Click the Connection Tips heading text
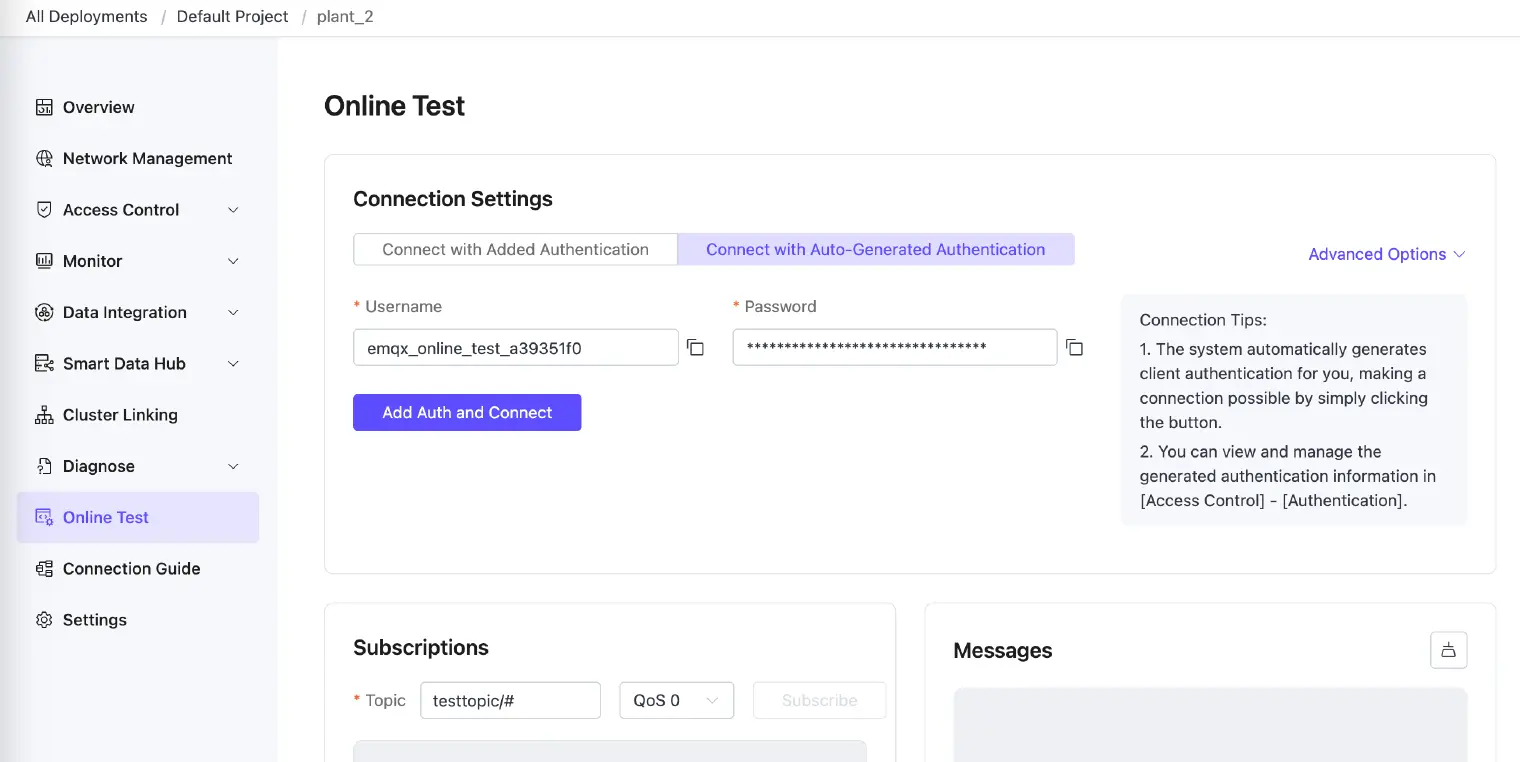This screenshot has width=1520, height=762. pos(1203,320)
